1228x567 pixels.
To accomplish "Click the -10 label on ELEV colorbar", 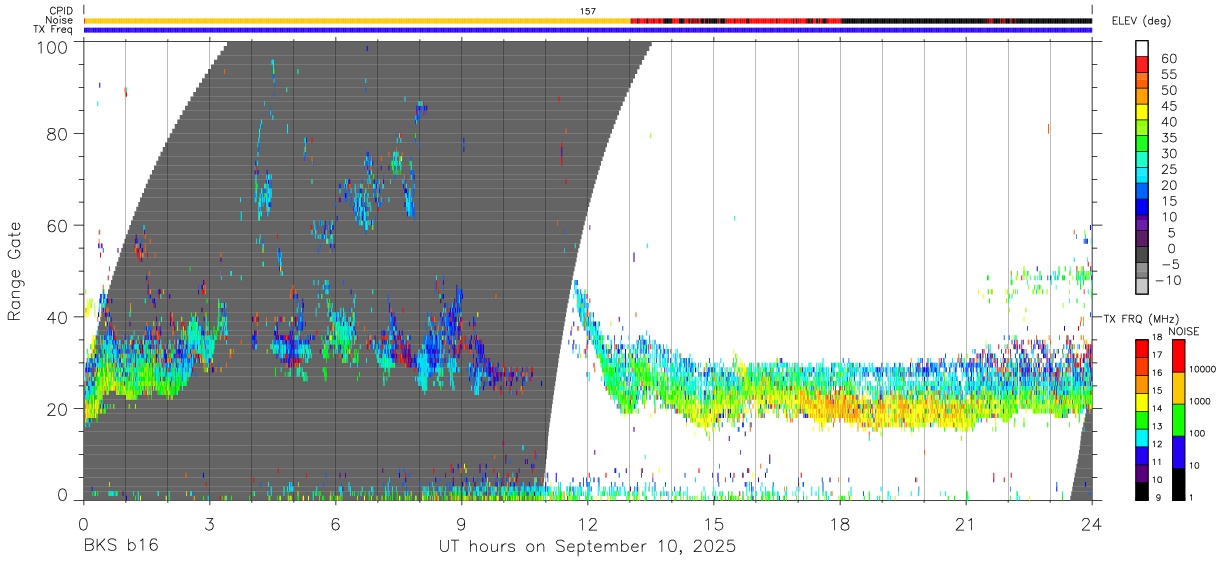I will tap(1169, 280).
